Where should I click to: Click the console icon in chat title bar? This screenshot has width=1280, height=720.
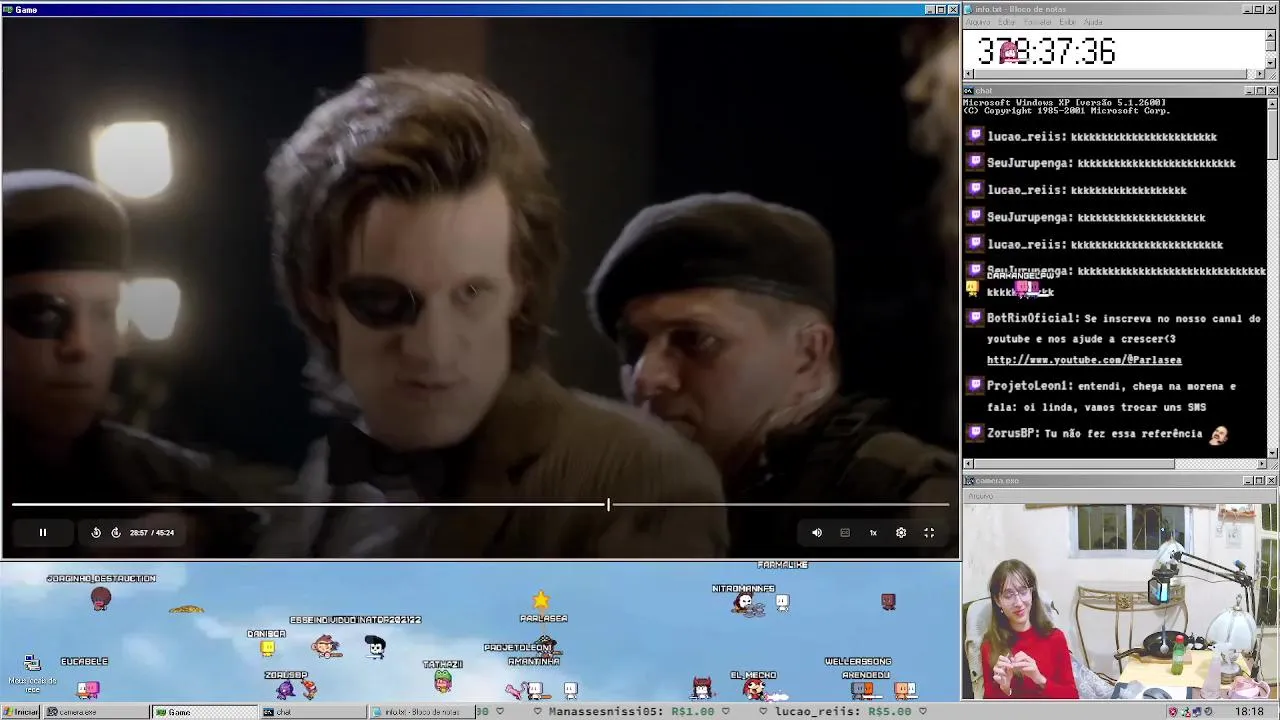(x=969, y=91)
